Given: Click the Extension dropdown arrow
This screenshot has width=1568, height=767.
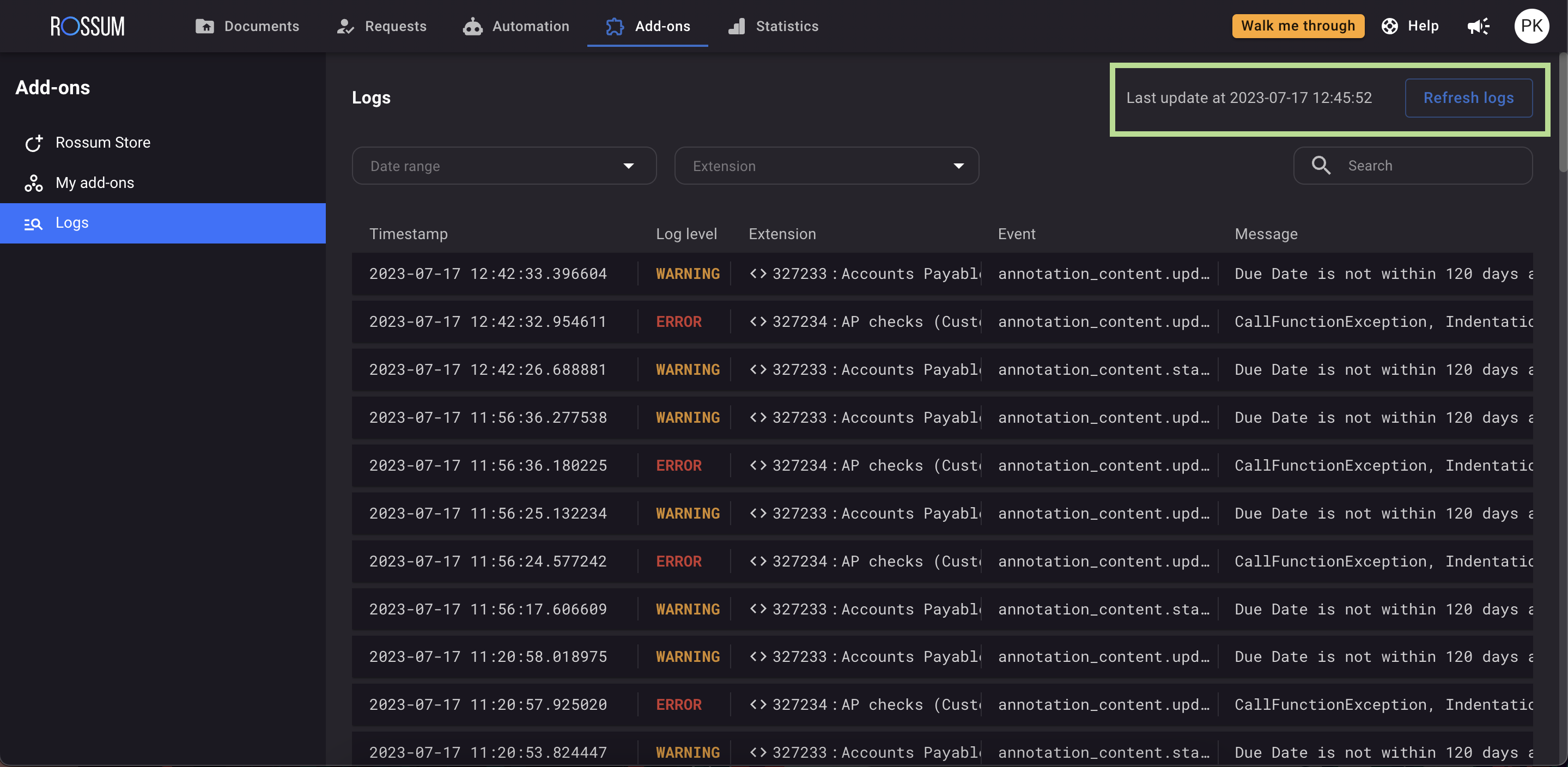Looking at the screenshot, I should point(959,166).
